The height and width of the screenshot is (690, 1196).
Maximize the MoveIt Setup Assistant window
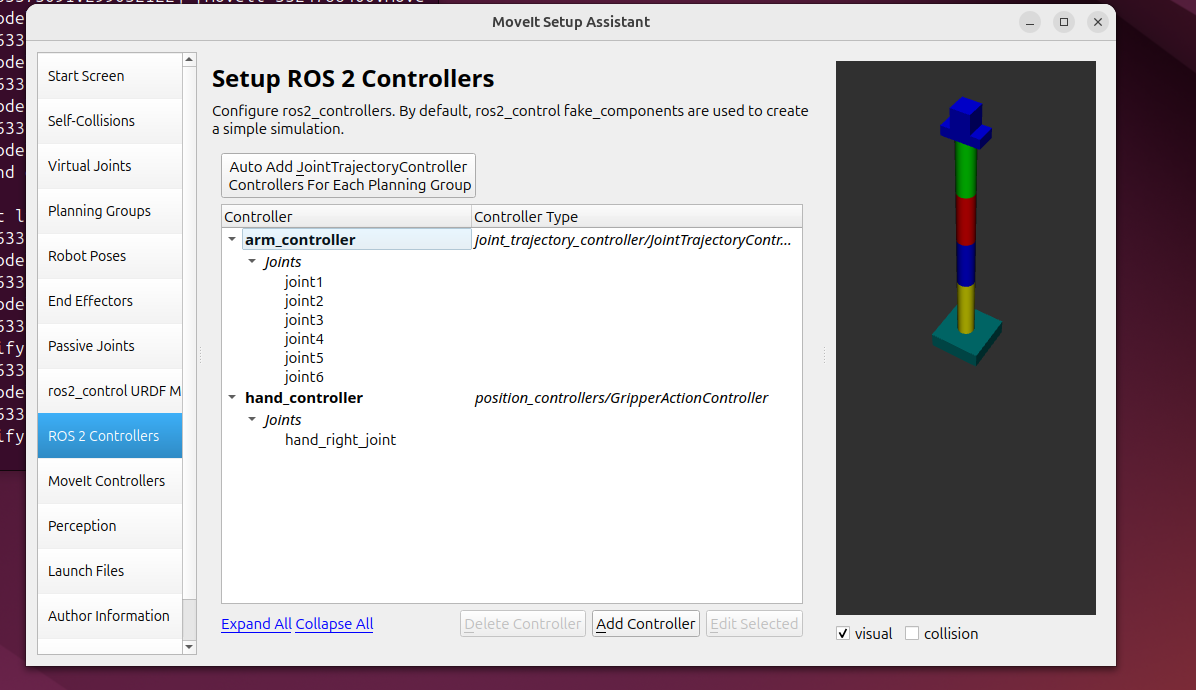(1064, 22)
